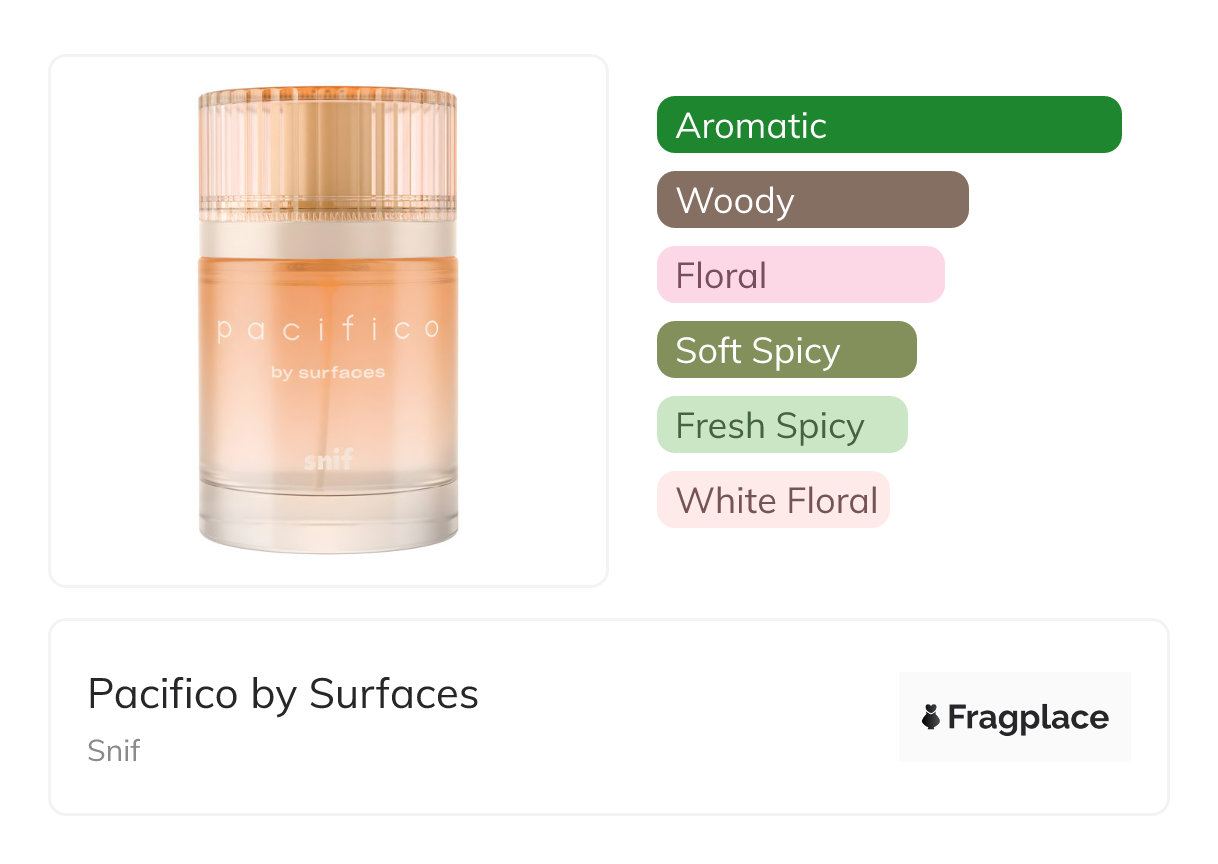Open the Snif brand link under the title
1218x864 pixels.
[113, 750]
